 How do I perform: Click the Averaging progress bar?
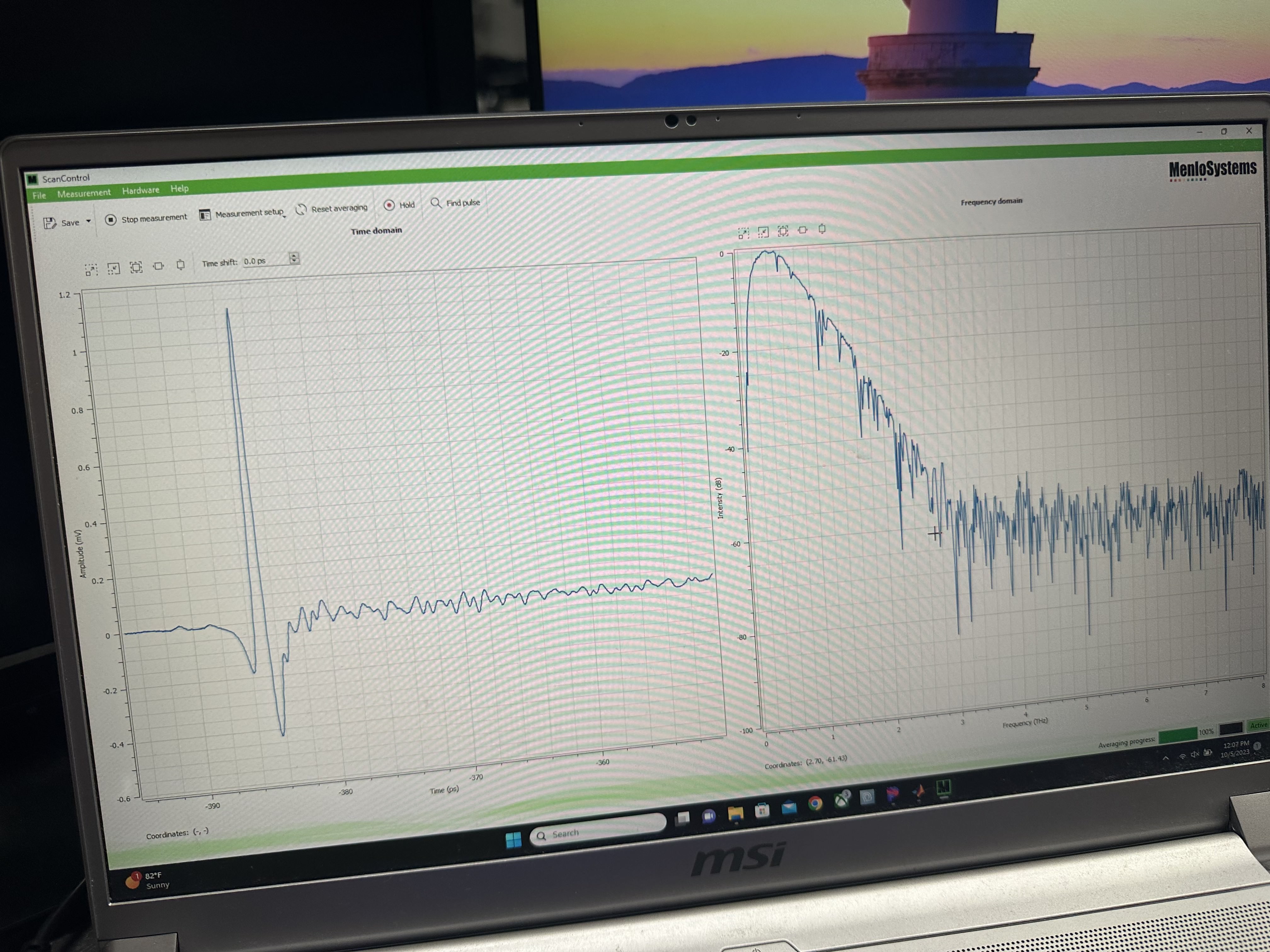(1178, 735)
